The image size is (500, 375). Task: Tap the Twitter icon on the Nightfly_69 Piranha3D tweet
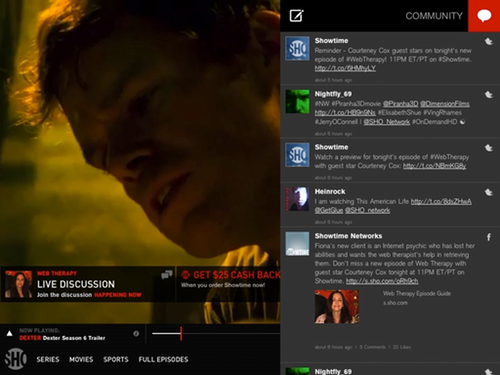click(489, 95)
